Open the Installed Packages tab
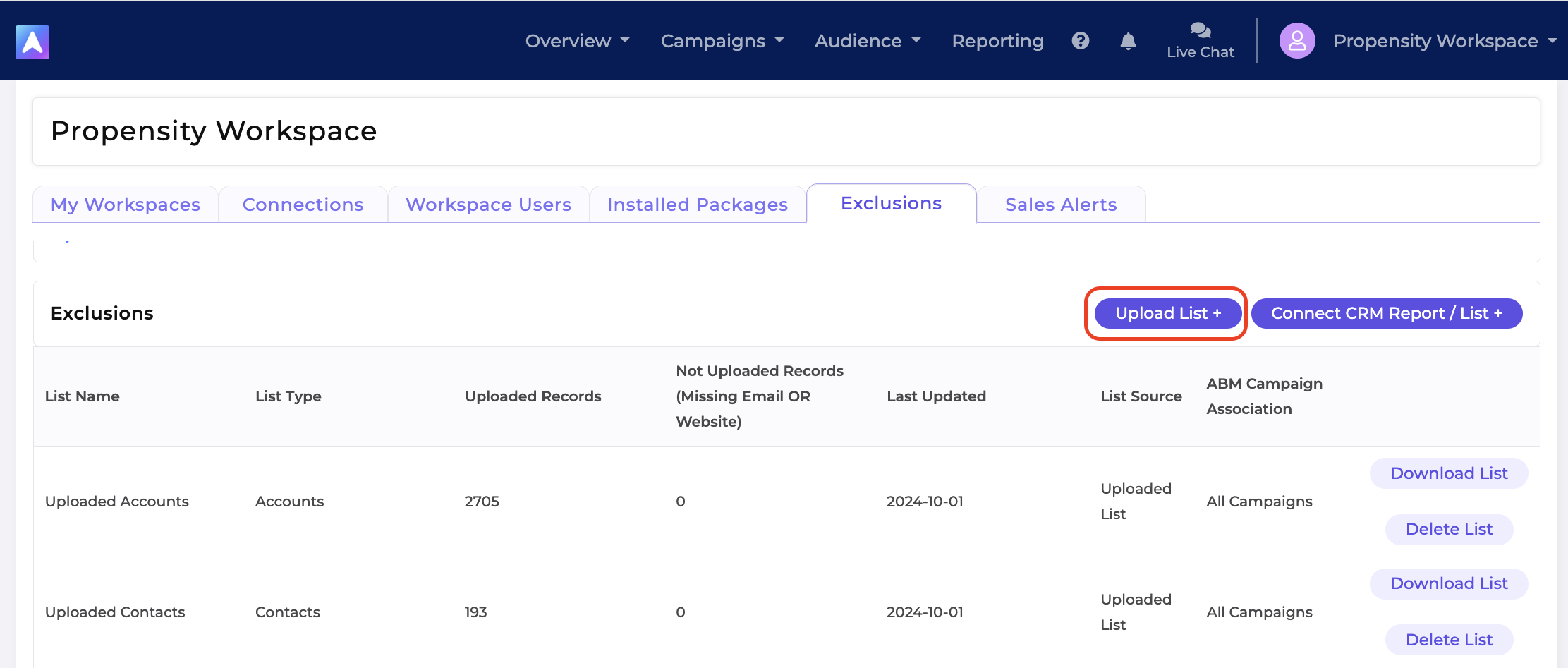 697,205
